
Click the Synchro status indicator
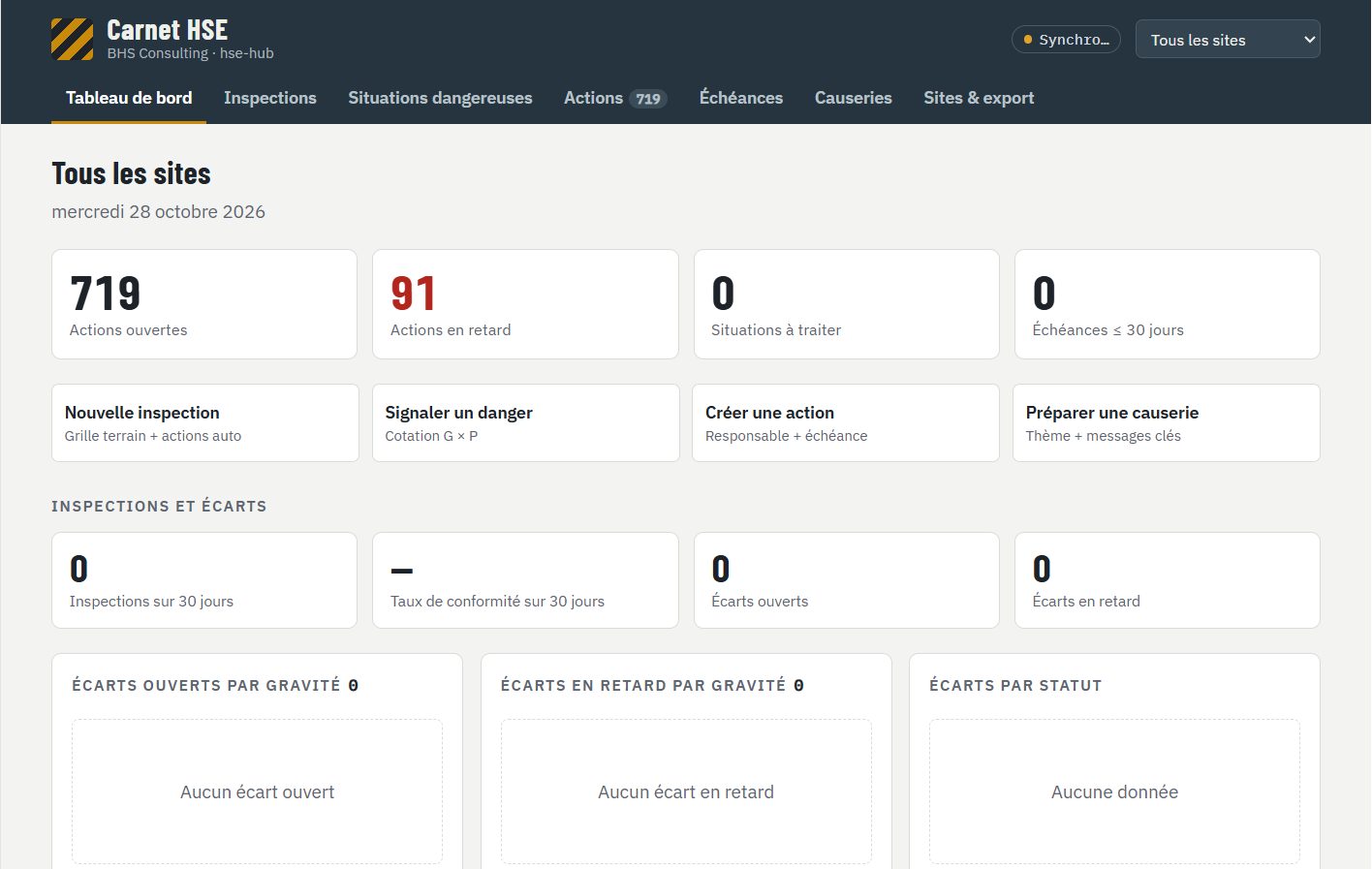[x=1066, y=40]
